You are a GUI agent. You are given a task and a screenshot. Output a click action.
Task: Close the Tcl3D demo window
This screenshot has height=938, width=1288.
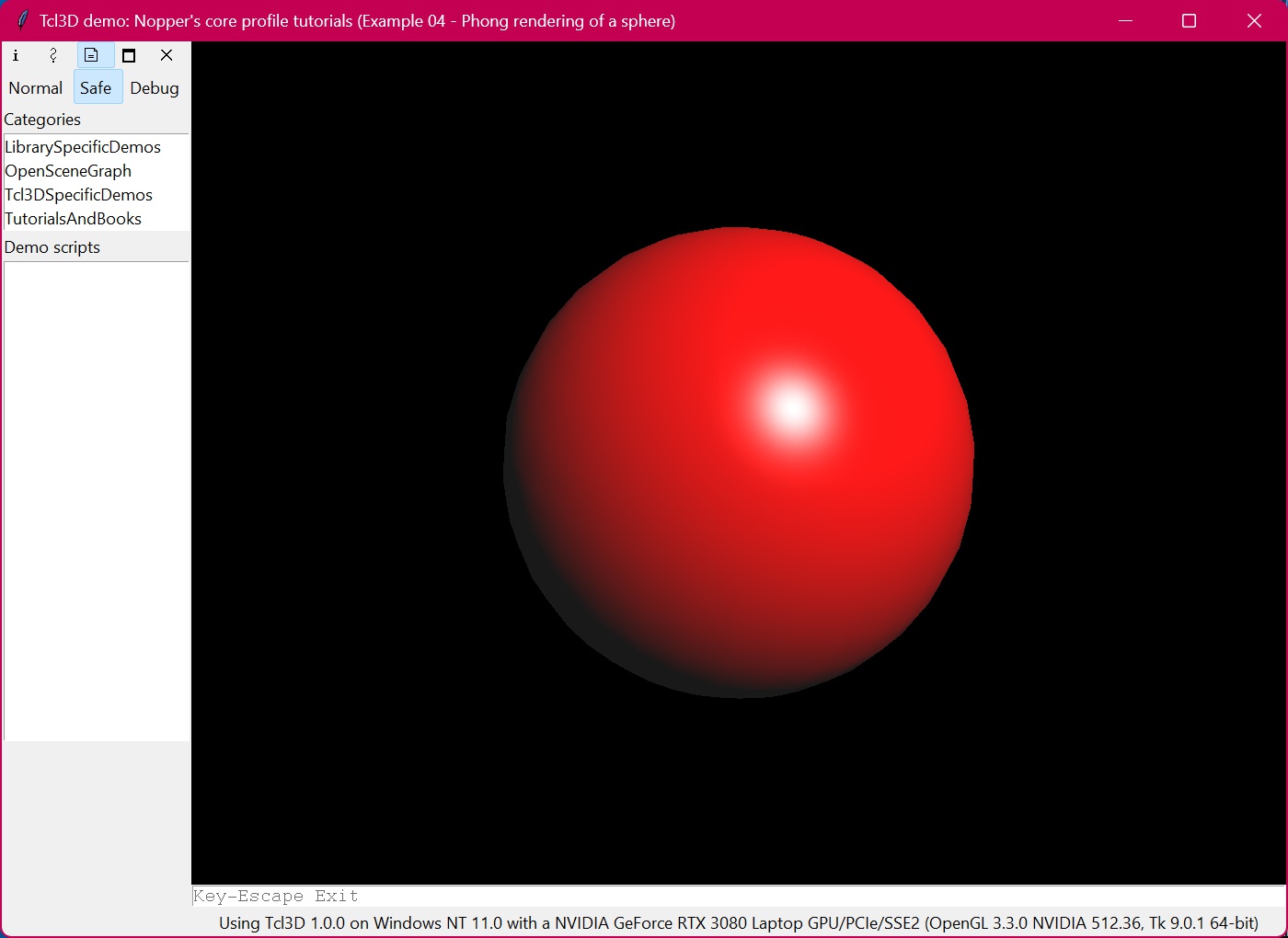(1254, 20)
